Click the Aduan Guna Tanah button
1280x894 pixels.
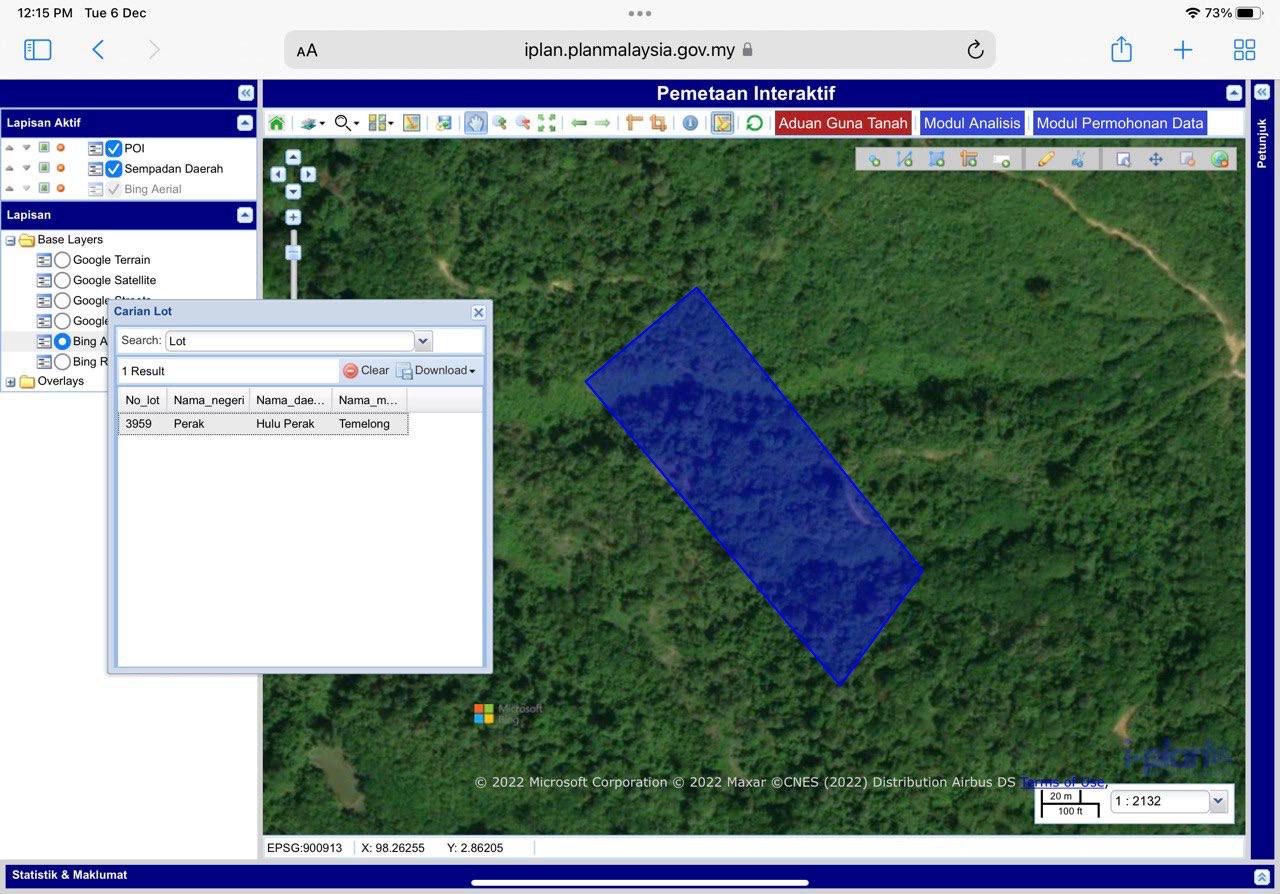coord(842,123)
